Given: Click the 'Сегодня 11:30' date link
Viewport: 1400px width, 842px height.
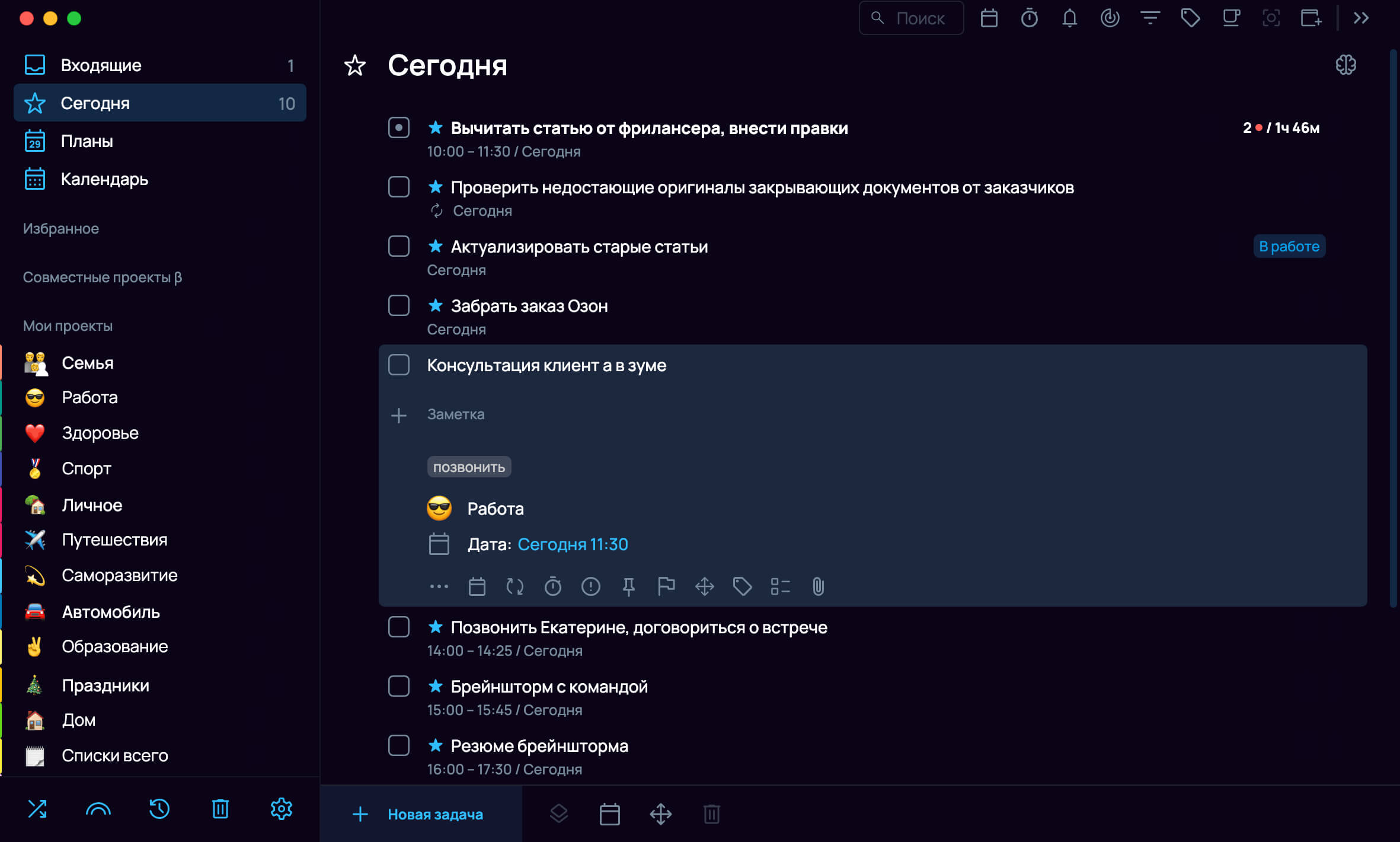Looking at the screenshot, I should coord(573,544).
